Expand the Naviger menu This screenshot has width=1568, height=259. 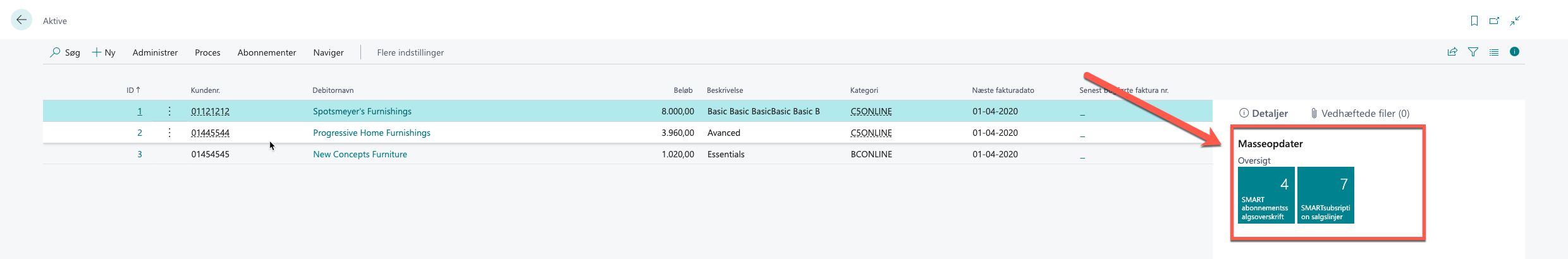(328, 52)
